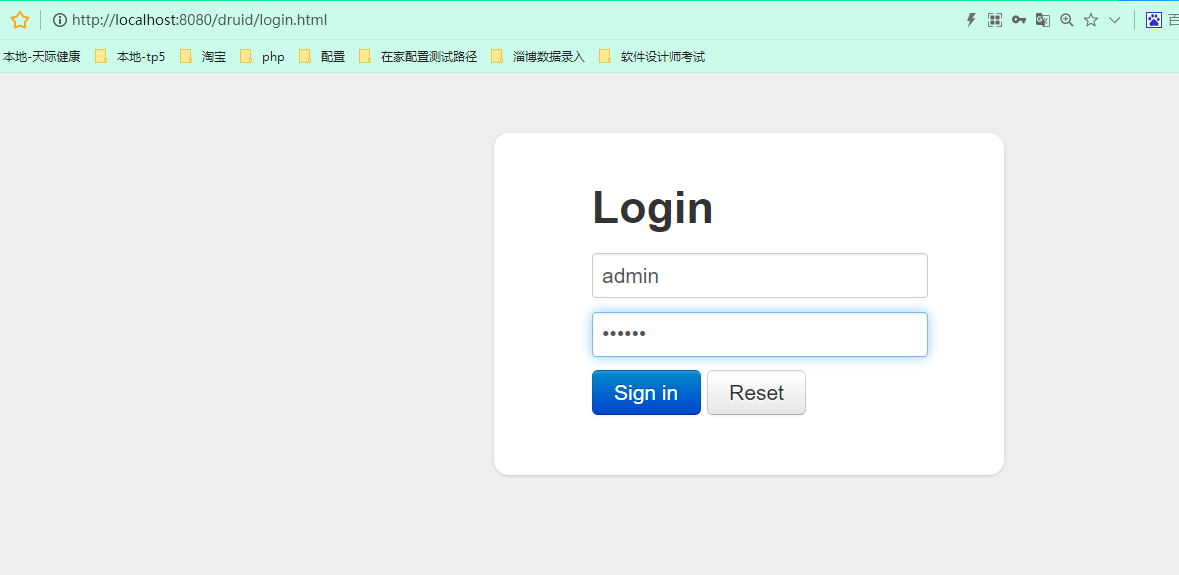
Task: Click the Login heading text
Action: tap(653, 208)
